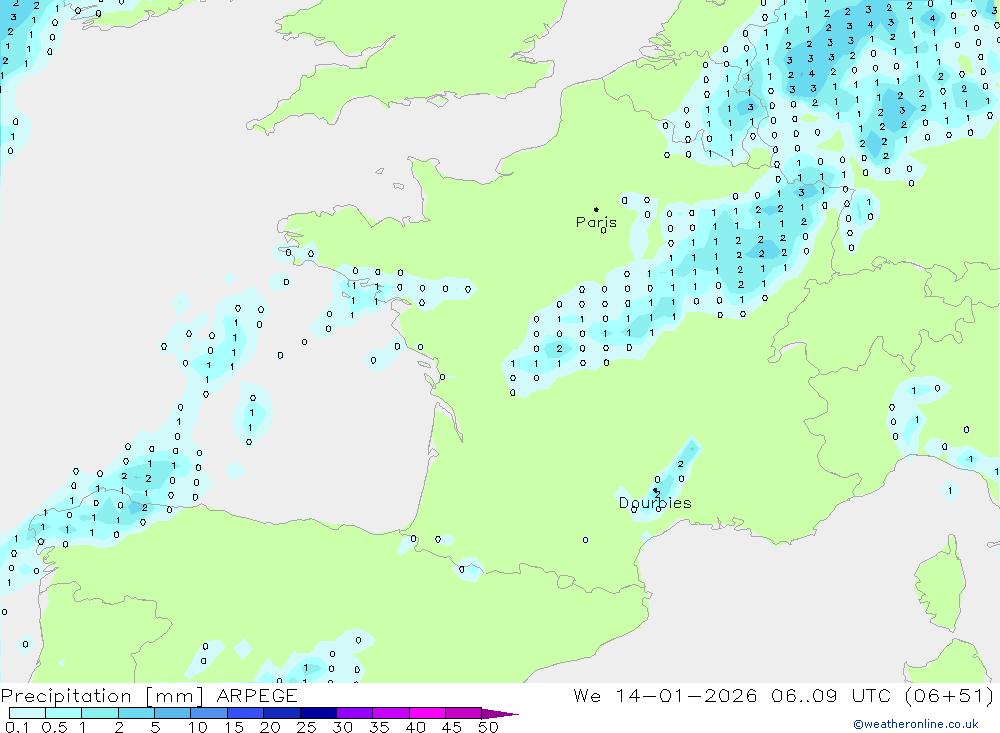This screenshot has height=733, width=1000.
Task: Click the Dourbies location label
Action: point(655,503)
